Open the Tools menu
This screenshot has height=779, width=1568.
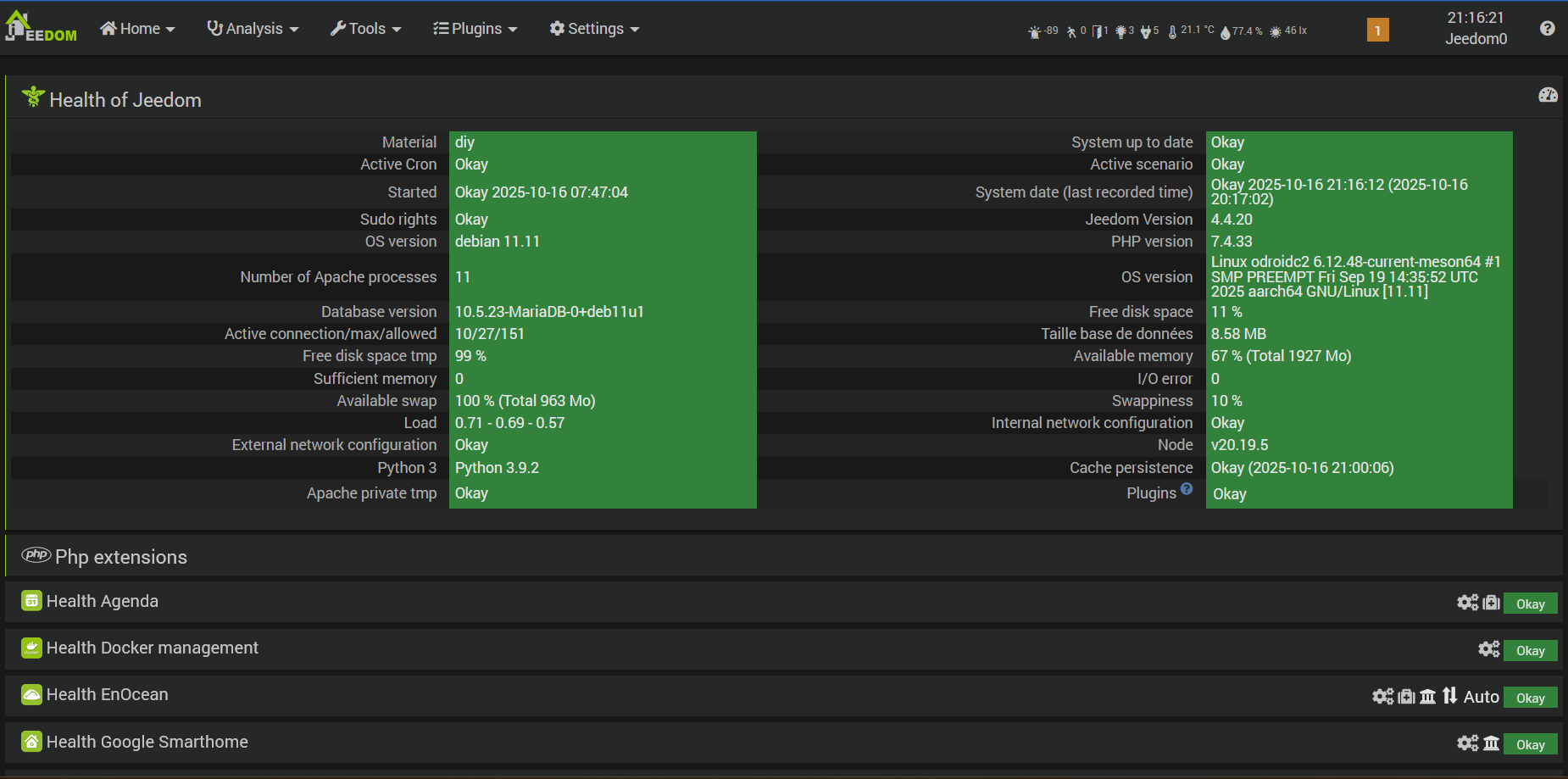pos(365,29)
